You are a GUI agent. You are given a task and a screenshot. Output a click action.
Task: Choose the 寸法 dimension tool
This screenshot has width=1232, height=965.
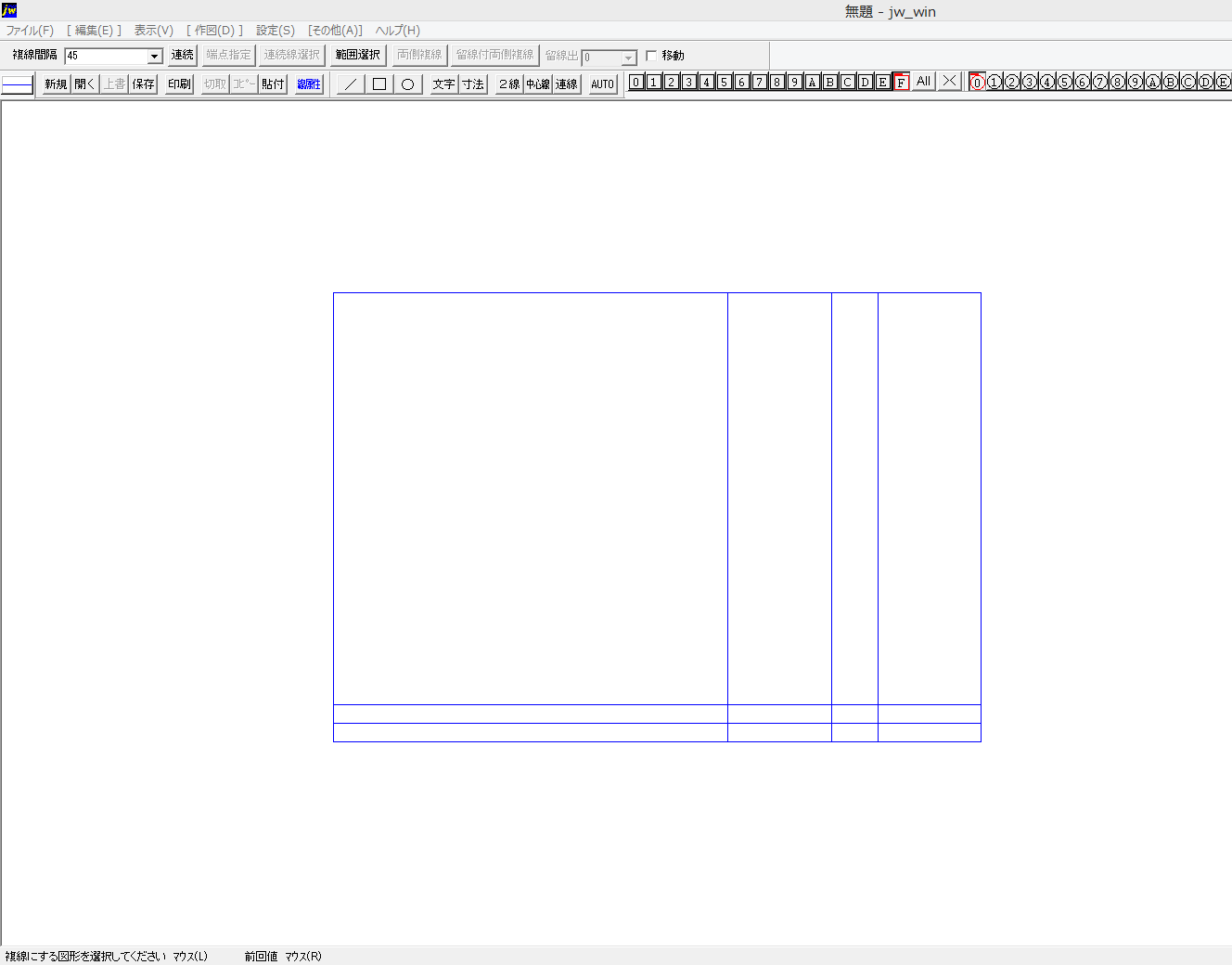coord(473,84)
